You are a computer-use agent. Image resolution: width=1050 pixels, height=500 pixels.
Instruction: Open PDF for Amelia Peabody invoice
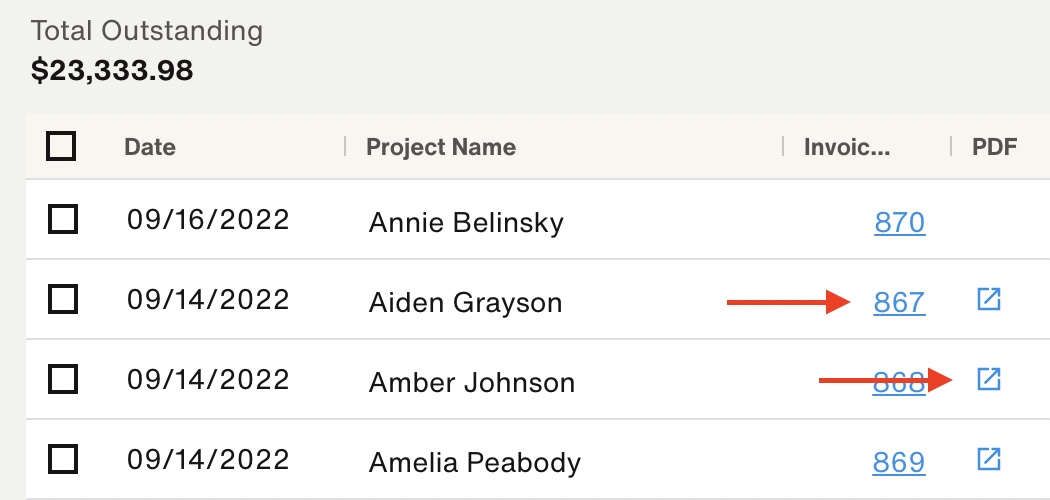[988, 459]
